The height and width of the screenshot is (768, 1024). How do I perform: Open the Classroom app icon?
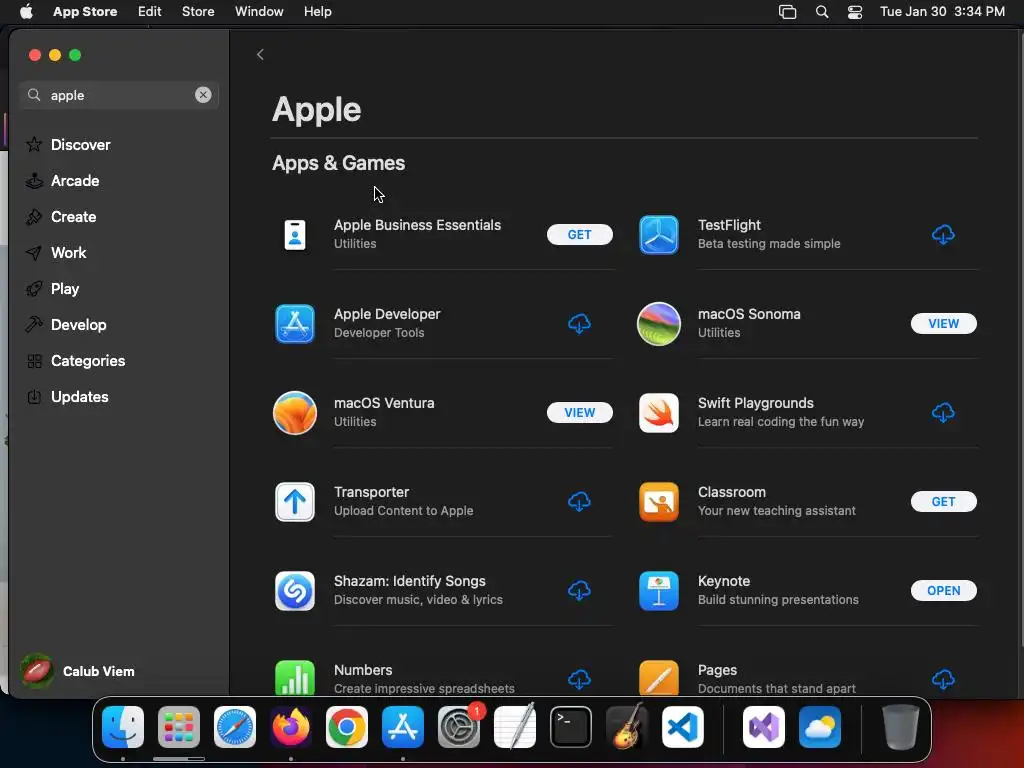[658, 502]
